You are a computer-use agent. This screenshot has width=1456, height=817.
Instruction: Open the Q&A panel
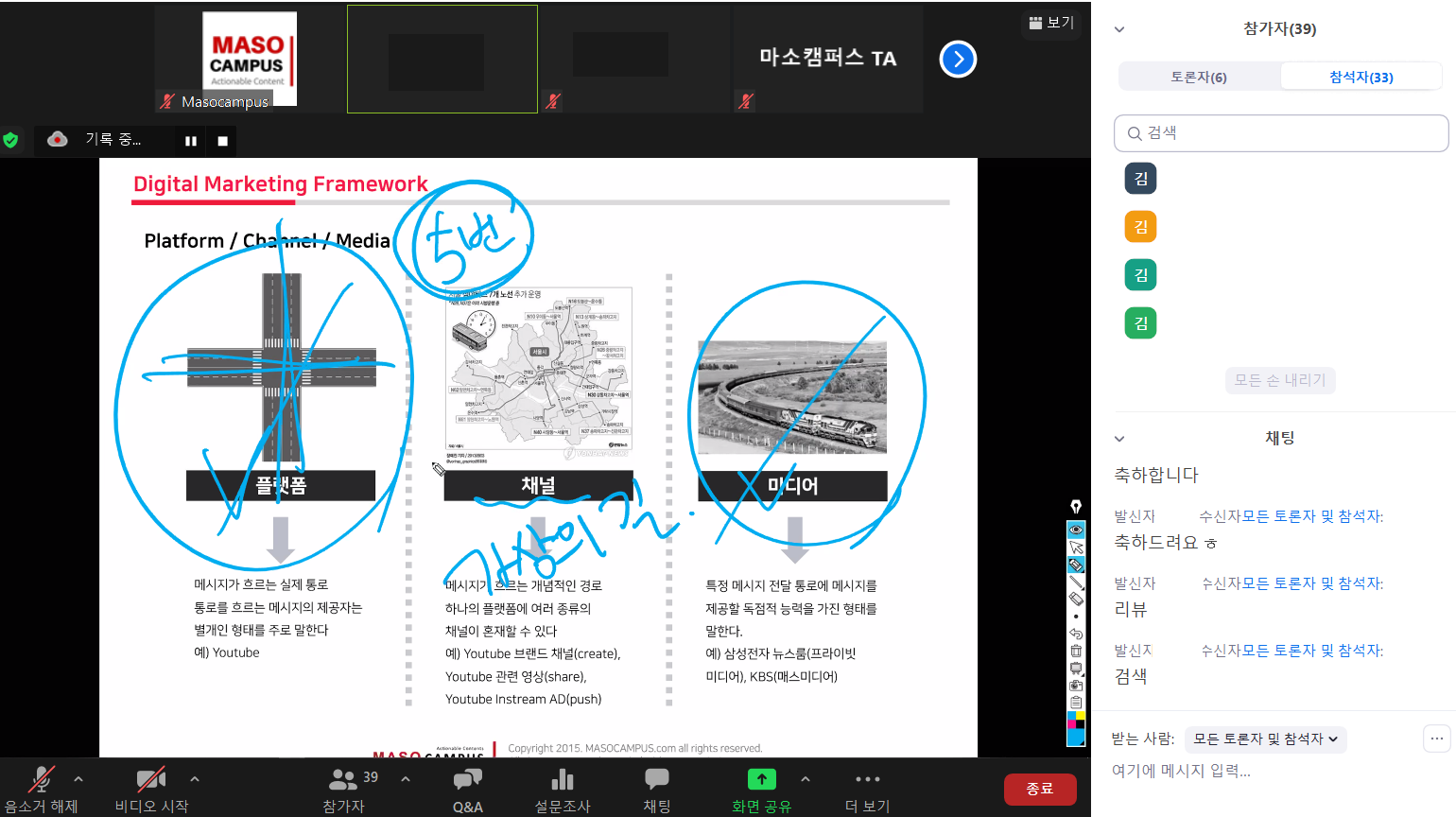click(x=467, y=789)
